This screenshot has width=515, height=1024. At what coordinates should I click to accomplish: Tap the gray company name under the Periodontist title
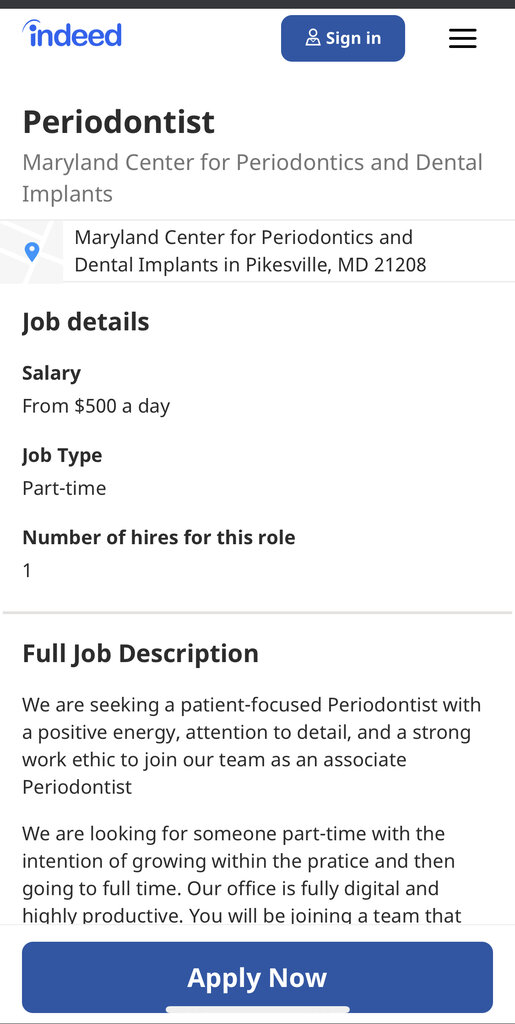click(x=253, y=178)
